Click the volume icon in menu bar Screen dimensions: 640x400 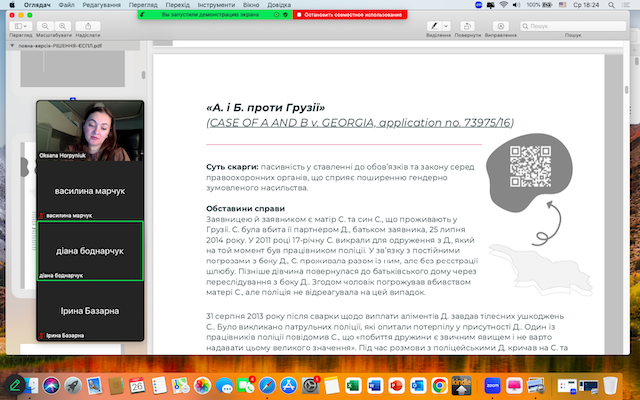point(516,5)
